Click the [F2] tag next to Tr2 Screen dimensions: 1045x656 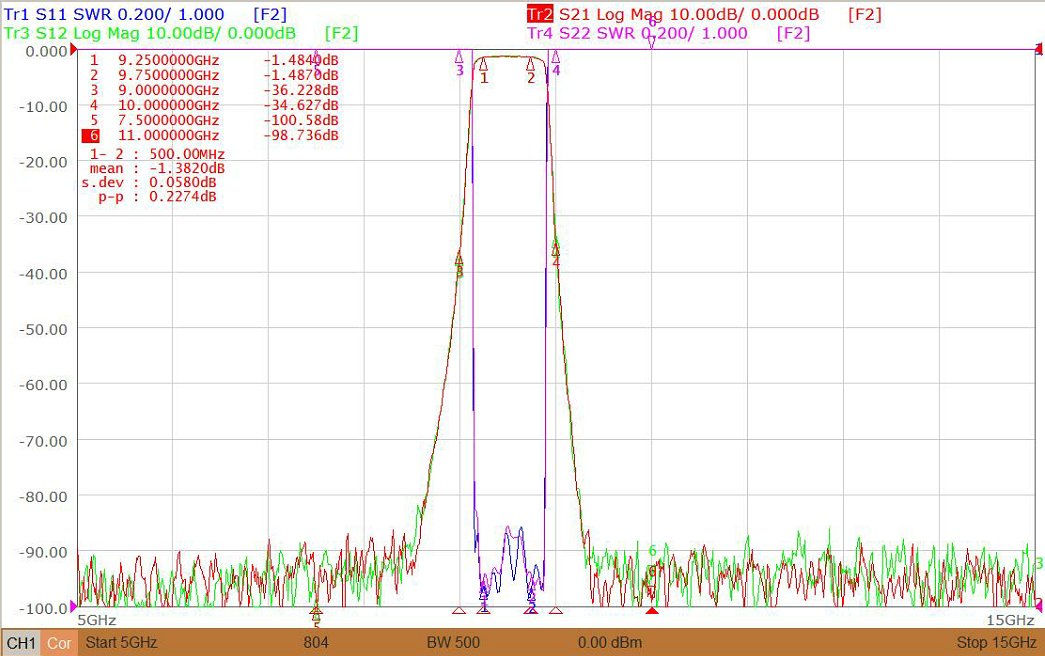pyautogui.click(x=864, y=15)
